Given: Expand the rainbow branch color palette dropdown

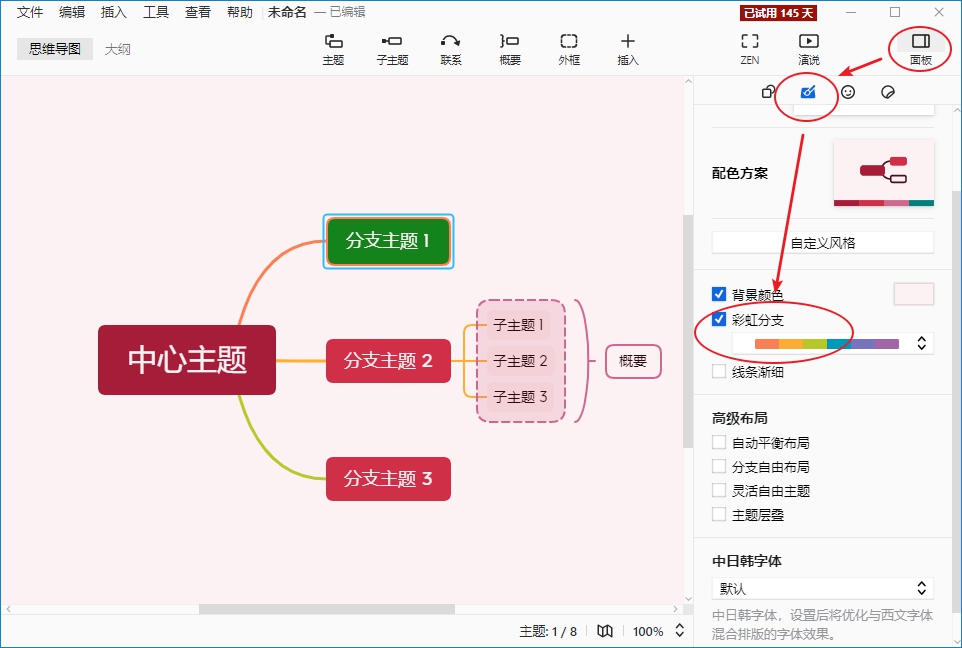Looking at the screenshot, I should pyautogui.click(x=920, y=343).
